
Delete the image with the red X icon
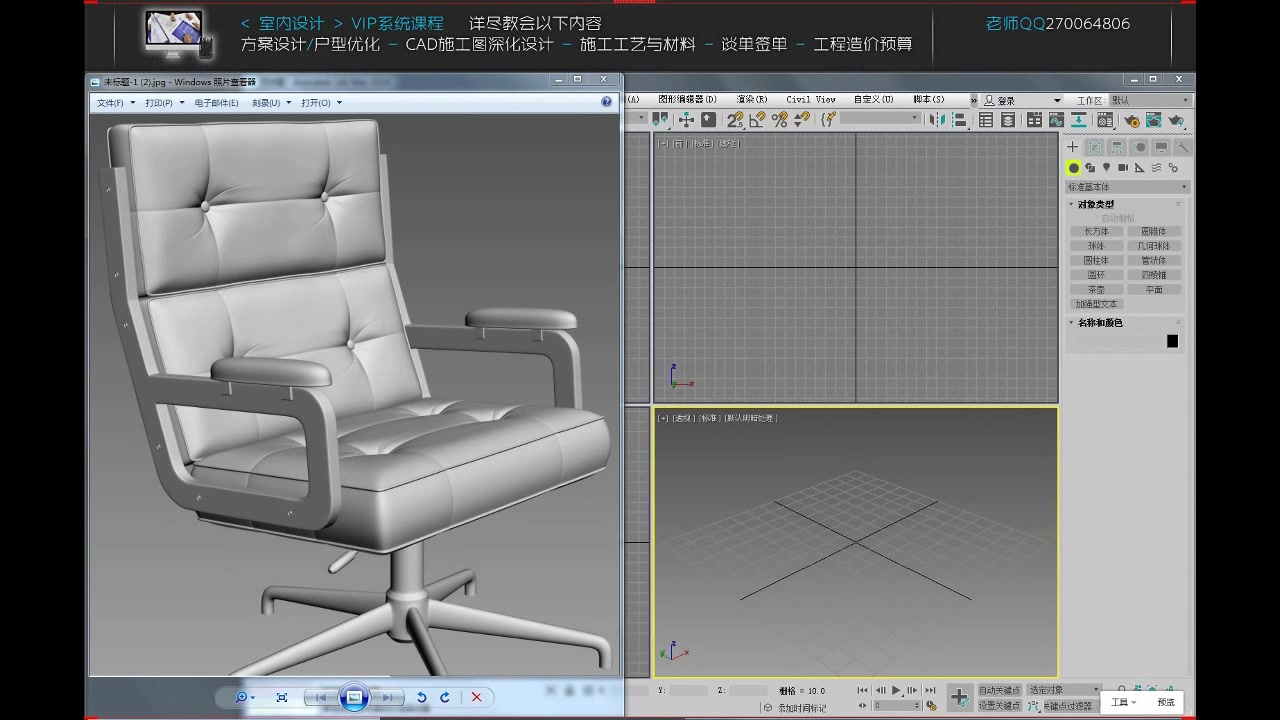(476, 697)
